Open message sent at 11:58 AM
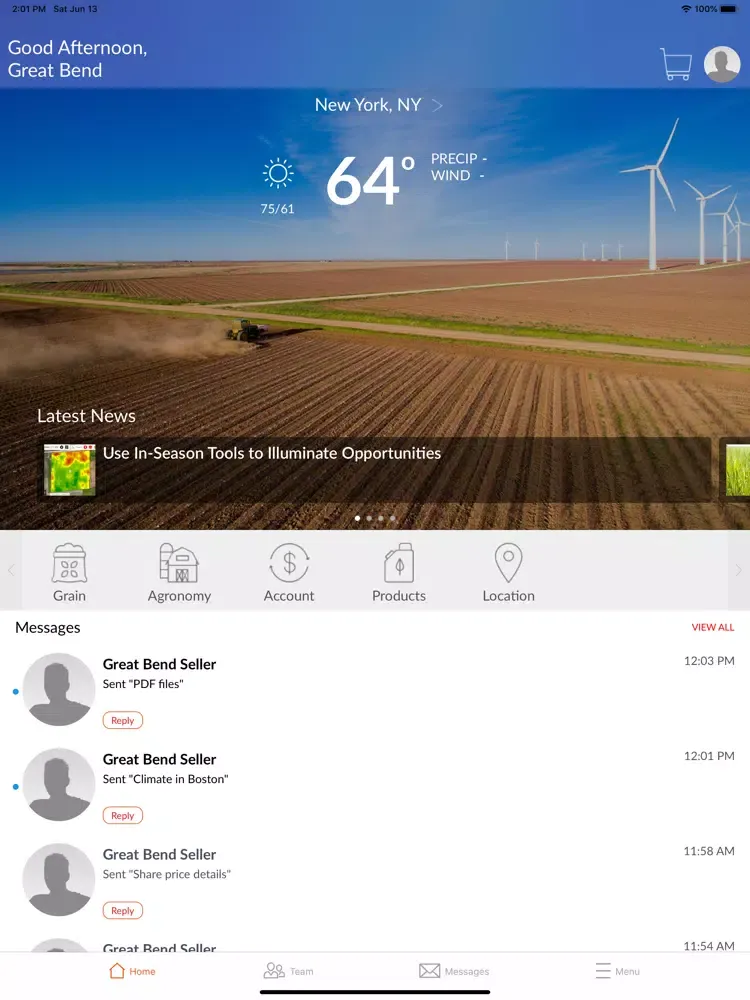Image resolution: width=750 pixels, height=1000 pixels. (x=375, y=881)
